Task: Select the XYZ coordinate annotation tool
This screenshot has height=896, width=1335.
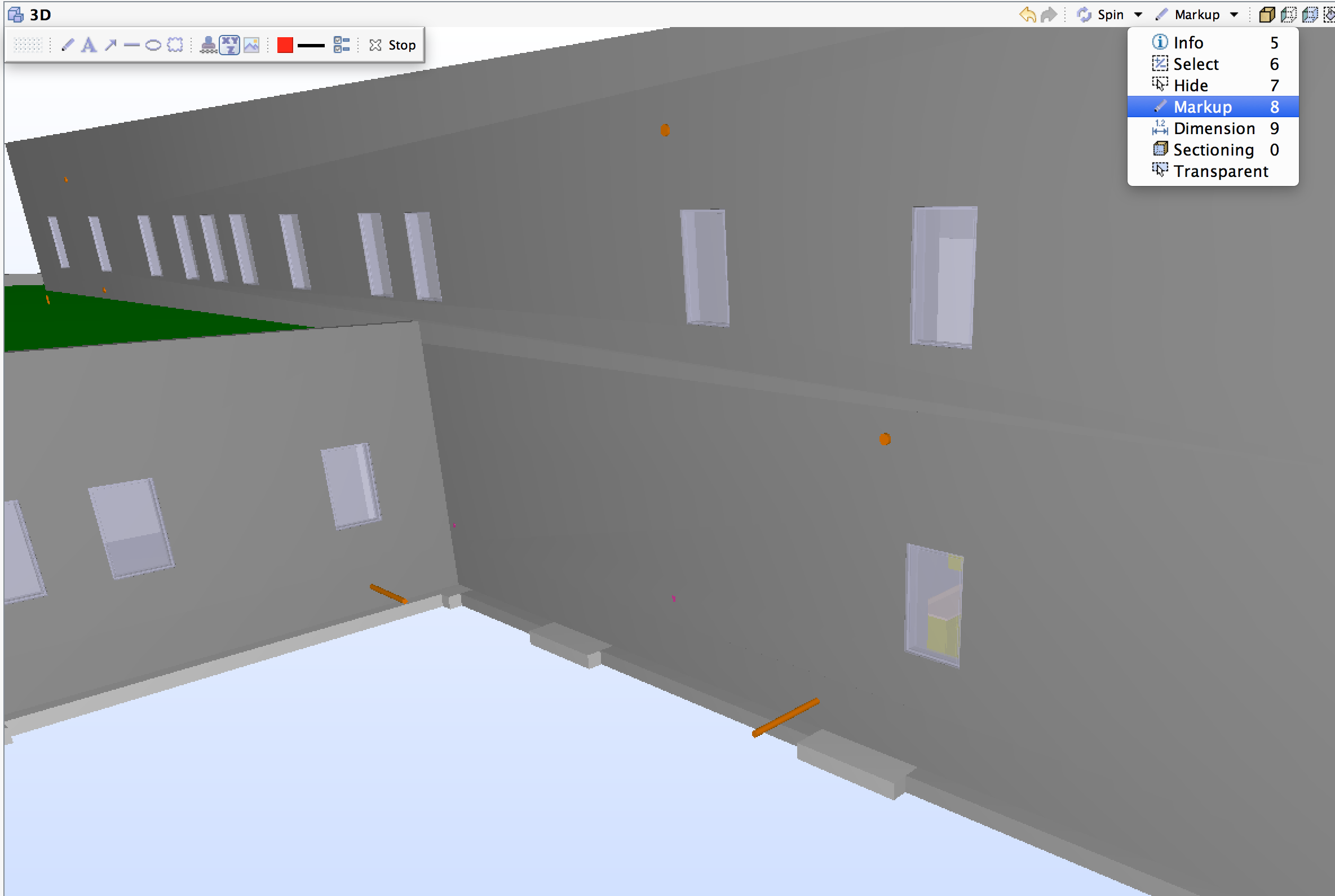Action: point(229,45)
